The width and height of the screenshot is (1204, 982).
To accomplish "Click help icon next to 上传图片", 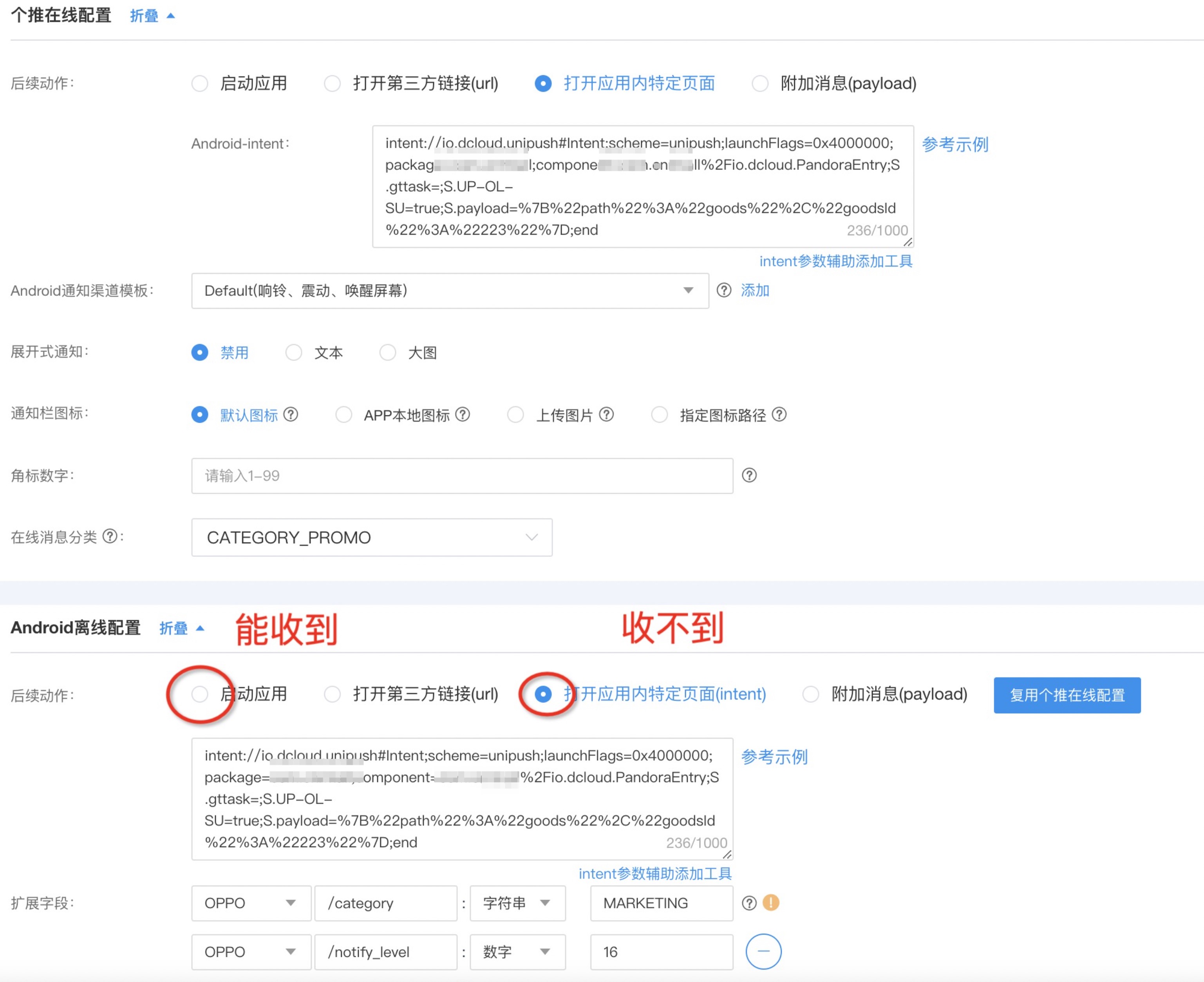I will tap(606, 415).
